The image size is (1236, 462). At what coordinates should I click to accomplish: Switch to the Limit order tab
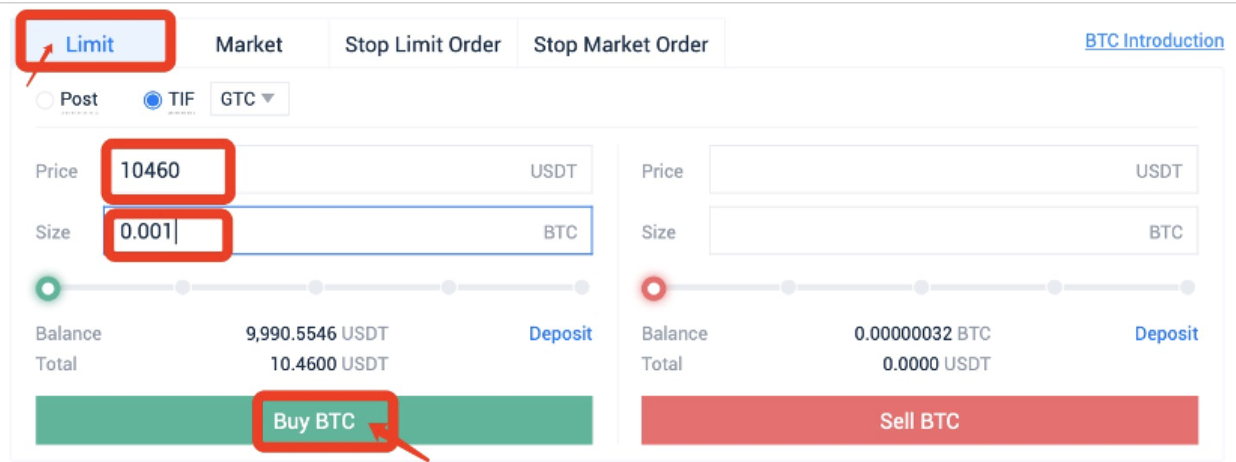[90, 44]
